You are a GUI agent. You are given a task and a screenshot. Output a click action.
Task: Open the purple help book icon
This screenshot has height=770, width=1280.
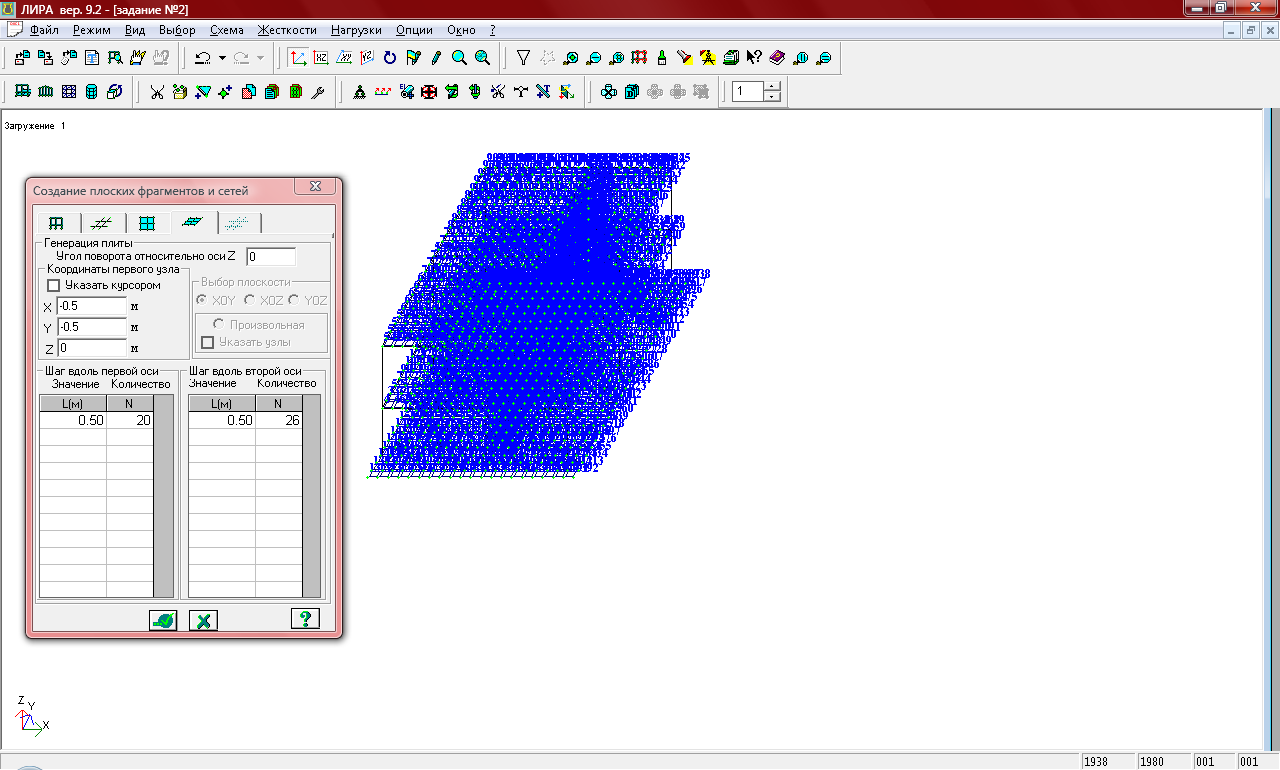pos(777,58)
